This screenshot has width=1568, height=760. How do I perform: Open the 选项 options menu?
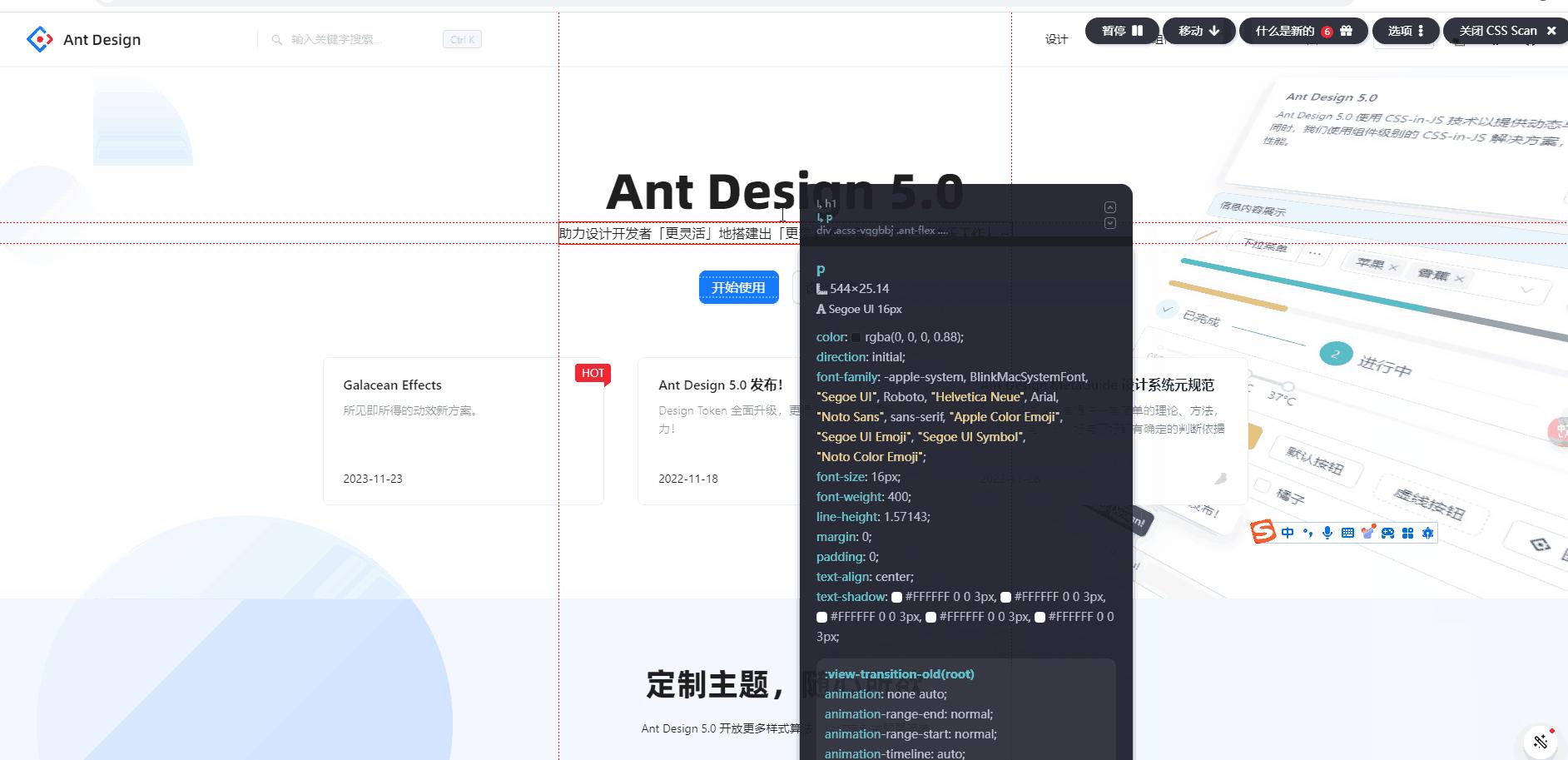click(x=1405, y=31)
